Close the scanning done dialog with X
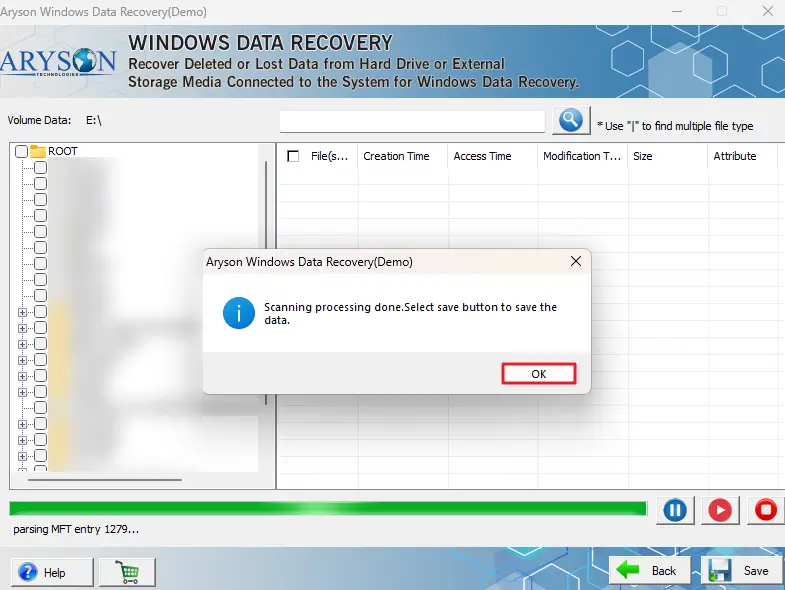 point(576,261)
